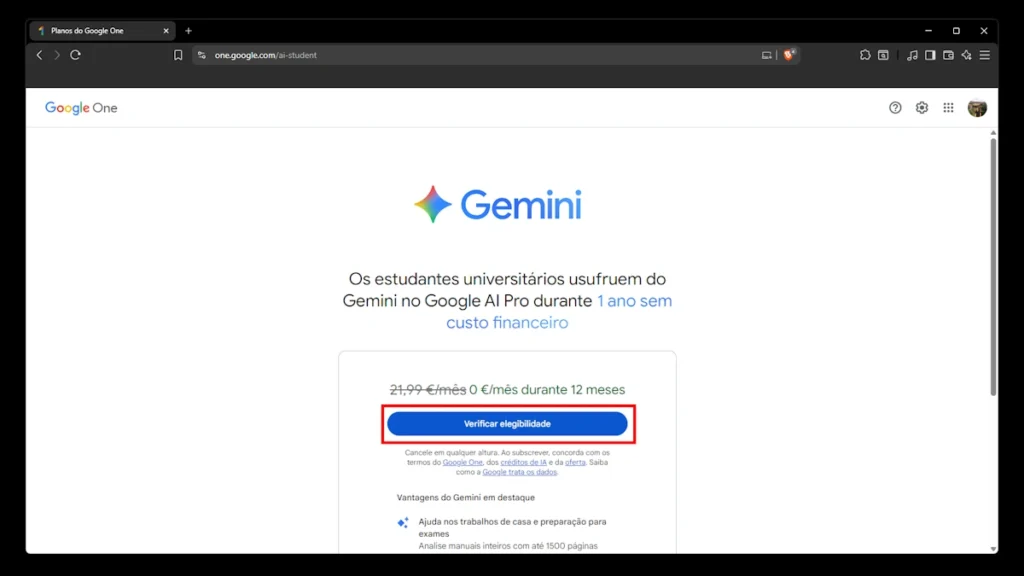Click Verificar elegibilidade button
The width and height of the screenshot is (1024, 576).
[507, 424]
